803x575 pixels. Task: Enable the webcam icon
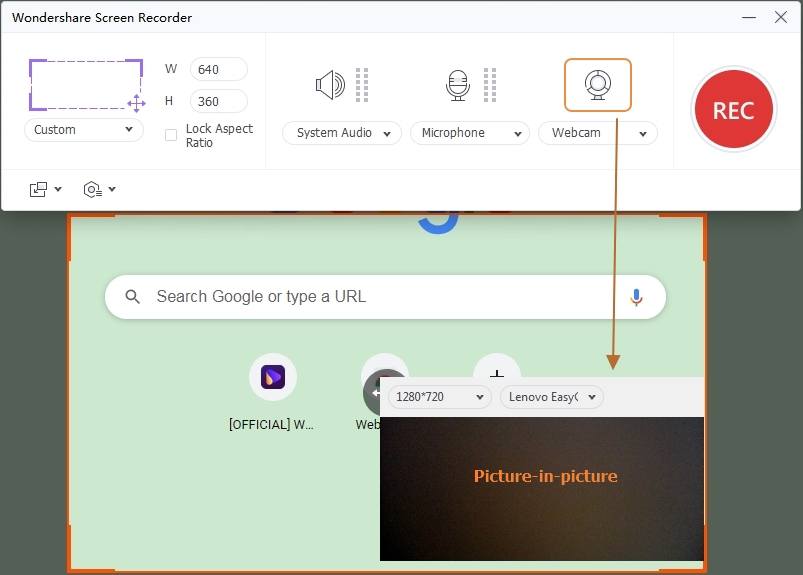598,85
